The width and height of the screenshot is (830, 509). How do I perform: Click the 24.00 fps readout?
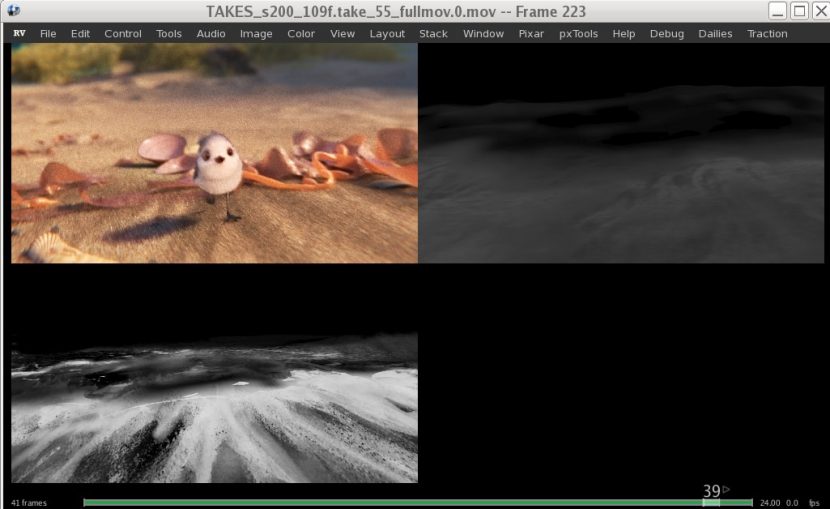(770, 503)
